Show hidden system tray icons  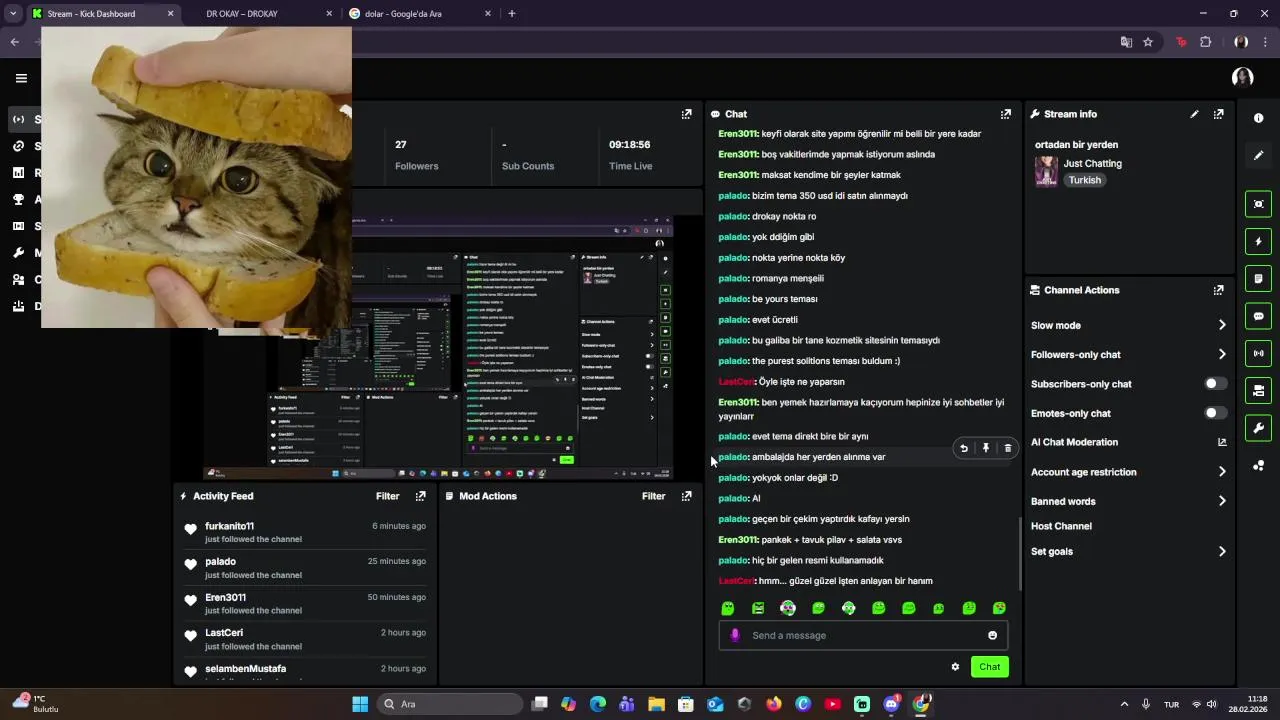(x=1124, y=704)
